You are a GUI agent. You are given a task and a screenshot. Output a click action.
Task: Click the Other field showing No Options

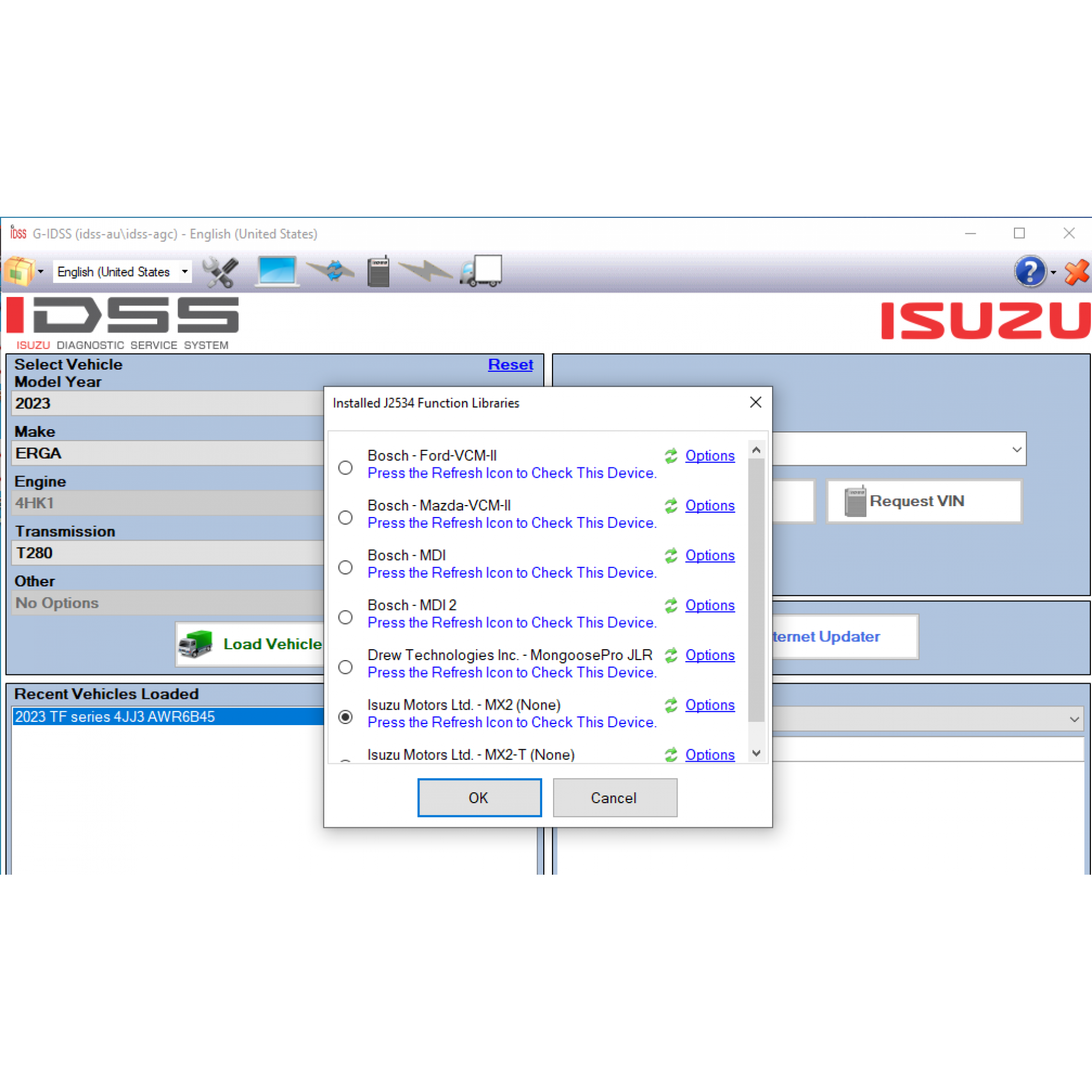(x=168, y=603)
